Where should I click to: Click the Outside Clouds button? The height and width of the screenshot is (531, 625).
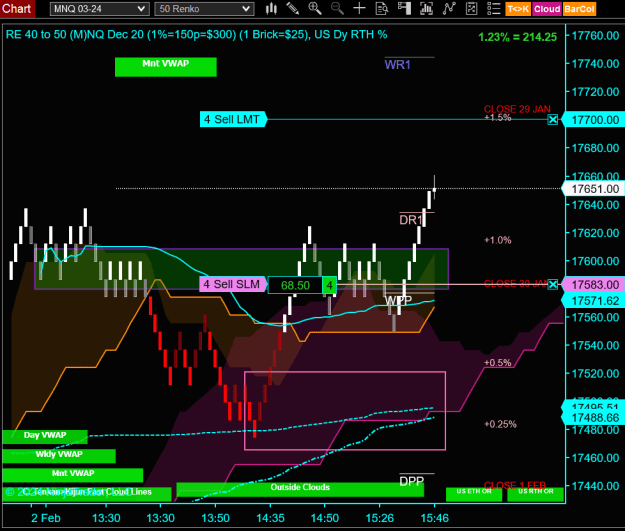pos(300,489)
